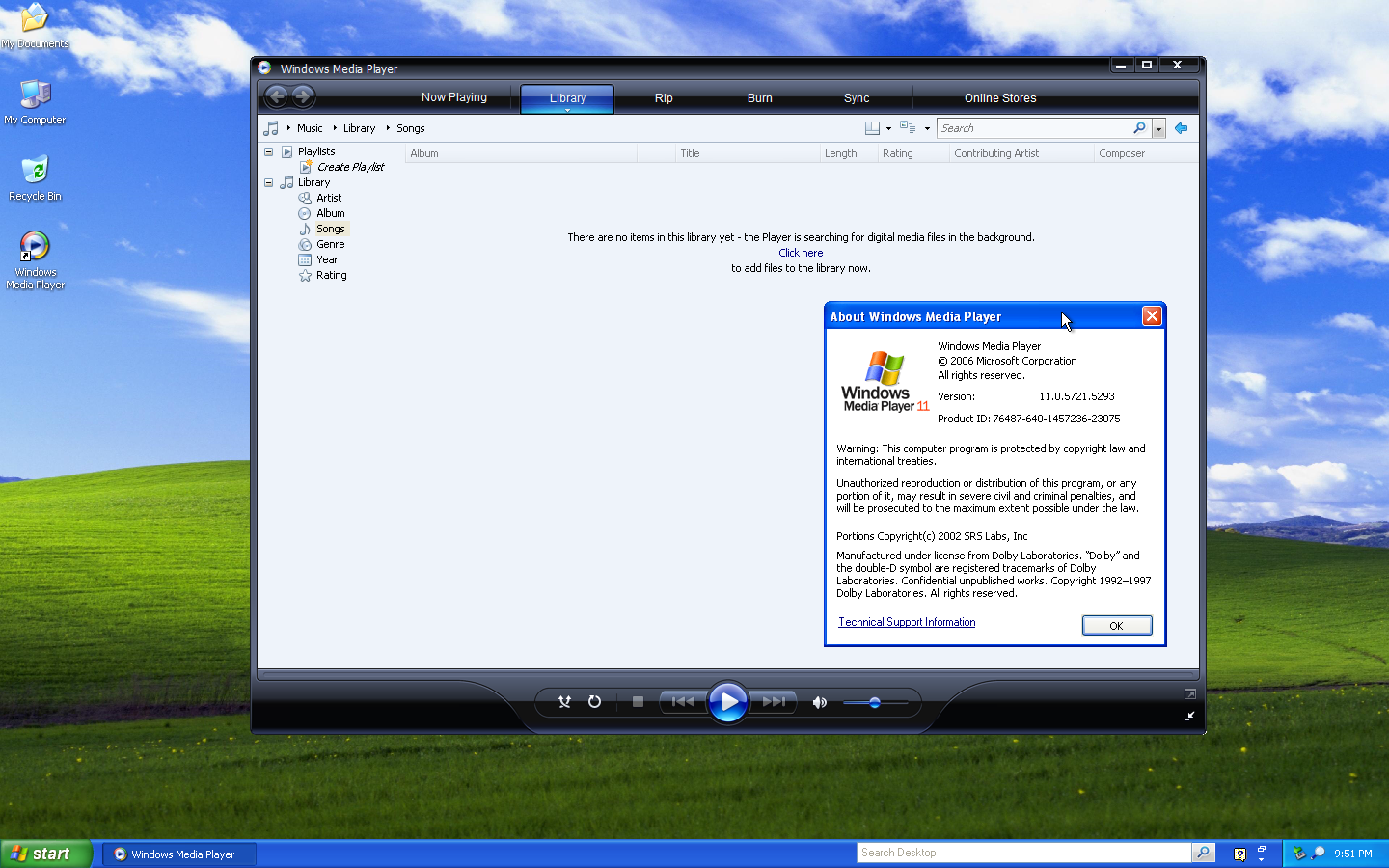Set the volume slider level
Image resolution: width=1389 pixels, height=868 pixels.
point(876,703)
